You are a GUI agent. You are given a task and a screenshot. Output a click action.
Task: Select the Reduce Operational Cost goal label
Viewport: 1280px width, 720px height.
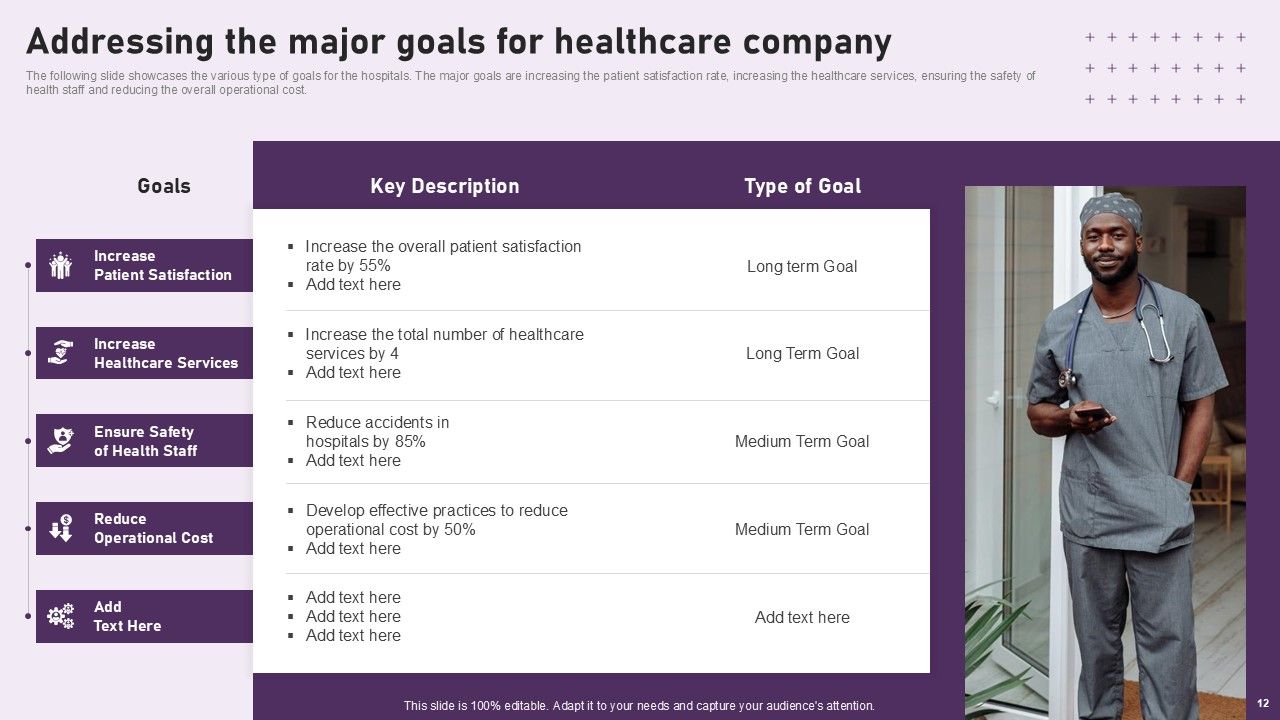[x=153, y=528]
